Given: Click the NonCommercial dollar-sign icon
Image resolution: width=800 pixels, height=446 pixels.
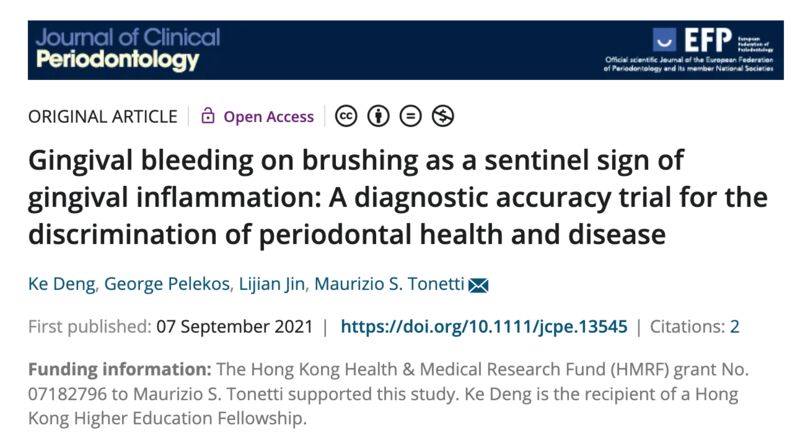Looking at the screenshot, I should pos(443,116).
